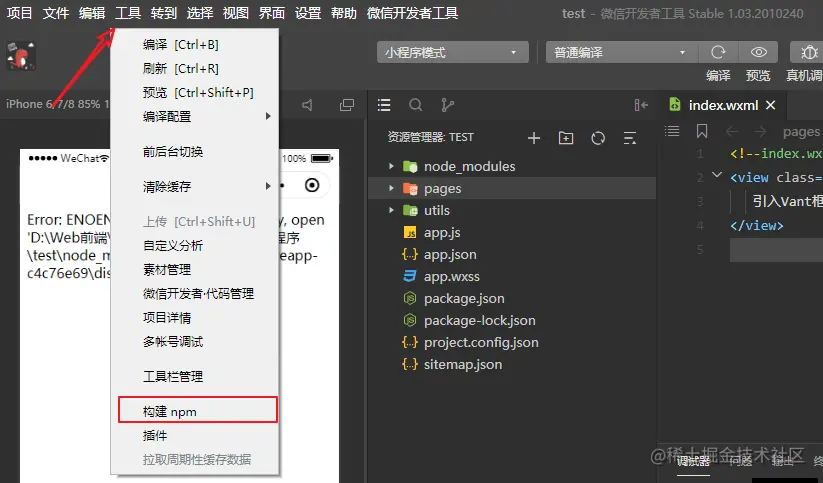Click 构建 npm menu entry

pos(197,412)
